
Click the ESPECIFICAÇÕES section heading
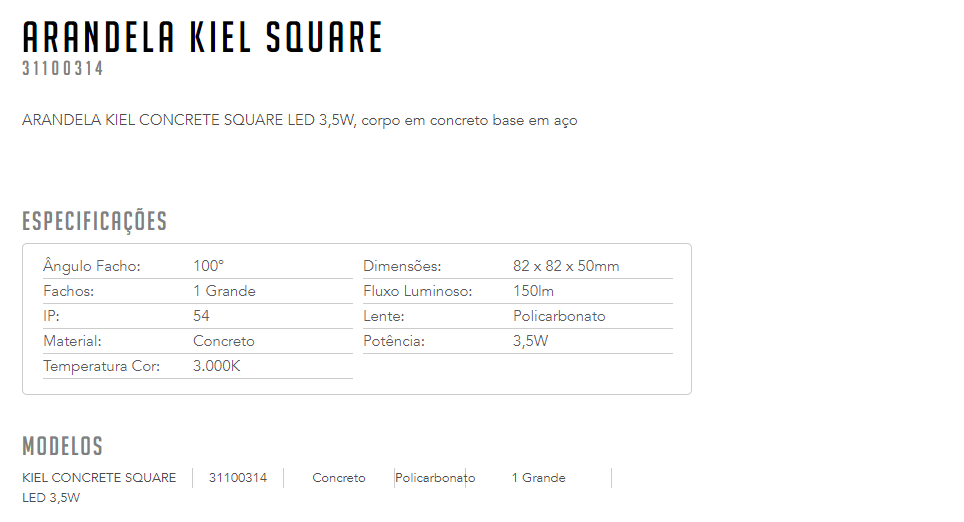(x=94, y=221)
